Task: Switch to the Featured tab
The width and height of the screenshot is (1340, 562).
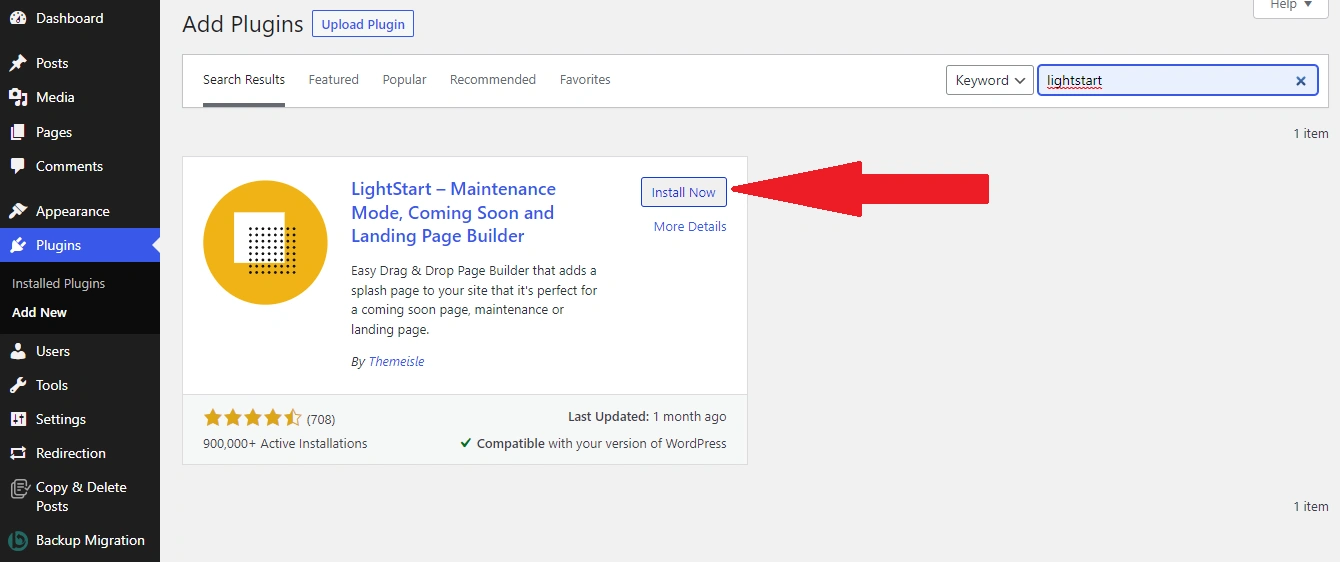Action: tap(333, 80)
